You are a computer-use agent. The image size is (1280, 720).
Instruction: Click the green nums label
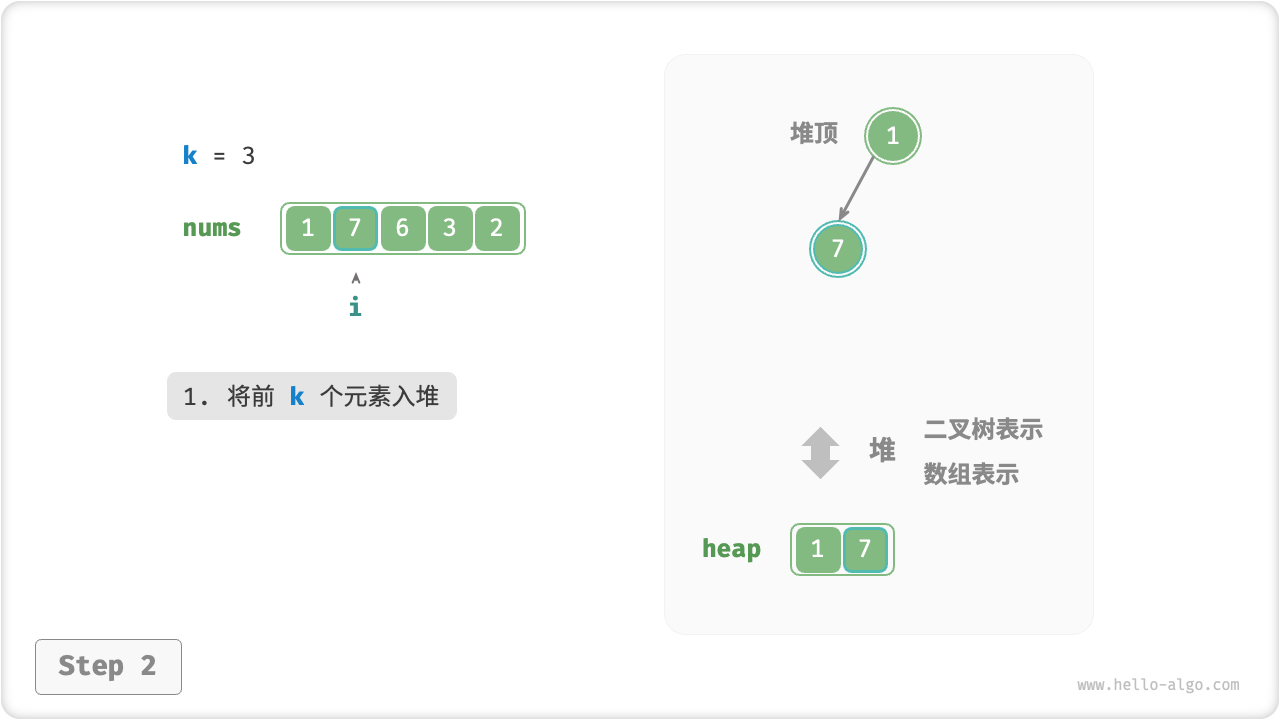(212, 228)
